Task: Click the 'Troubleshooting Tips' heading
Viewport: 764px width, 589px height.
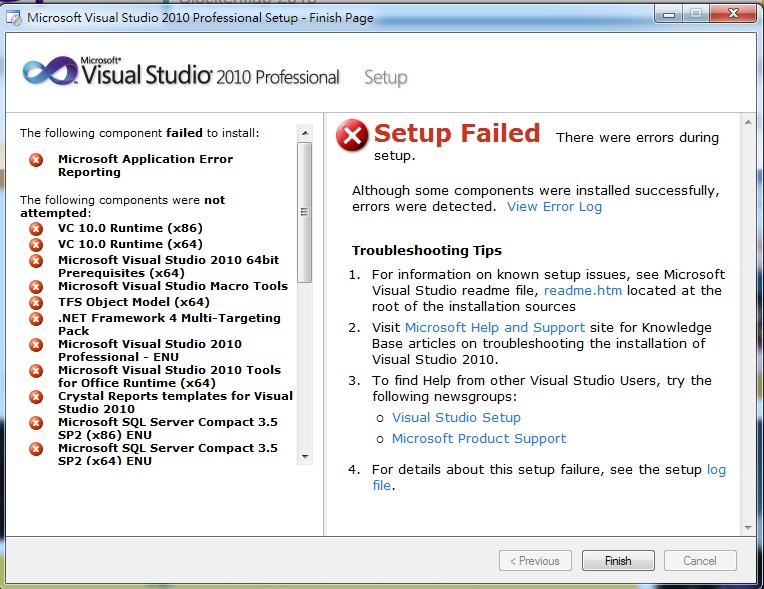Action: click(427, 250)
